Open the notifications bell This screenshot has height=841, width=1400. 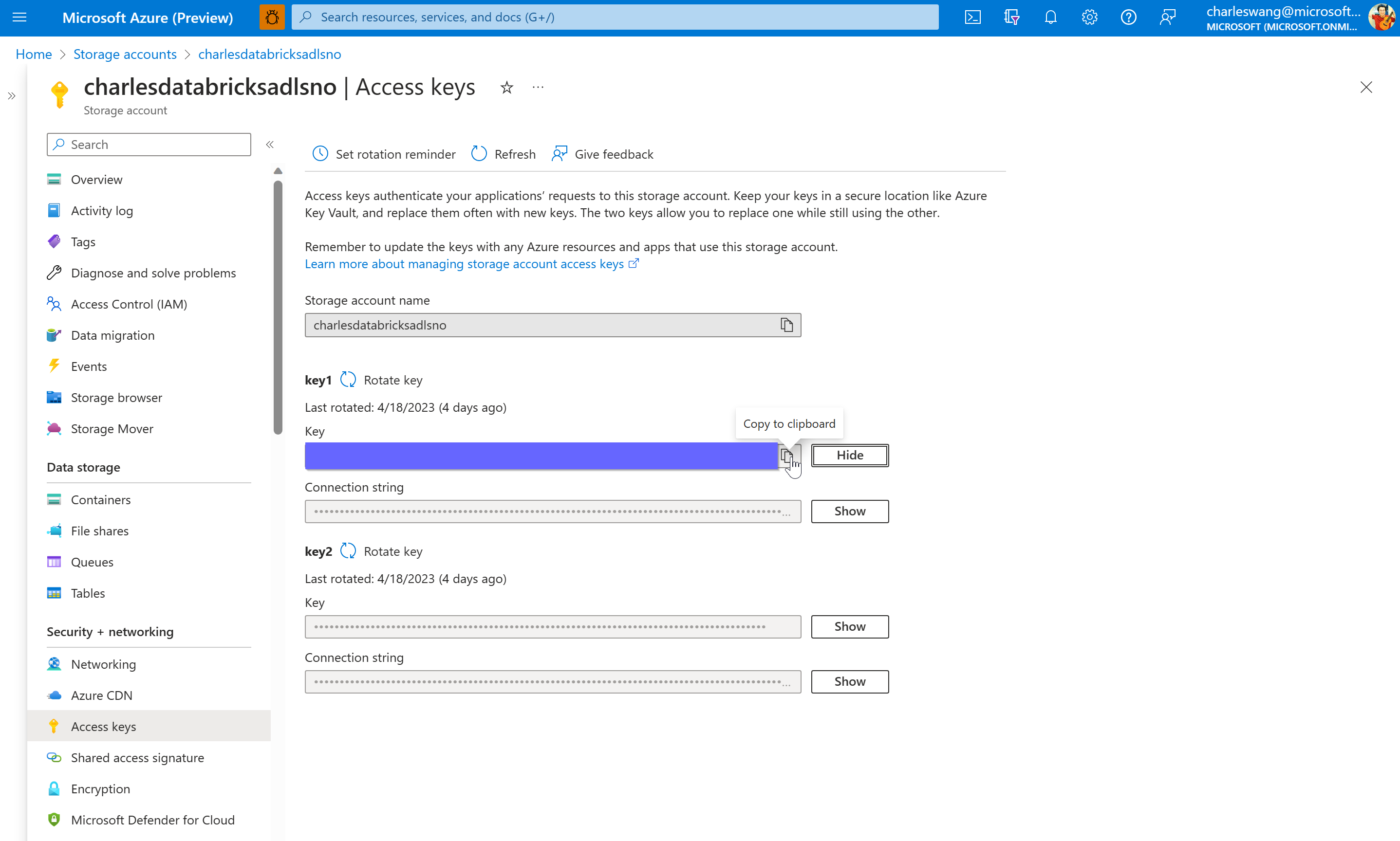tap(1050, 17)
